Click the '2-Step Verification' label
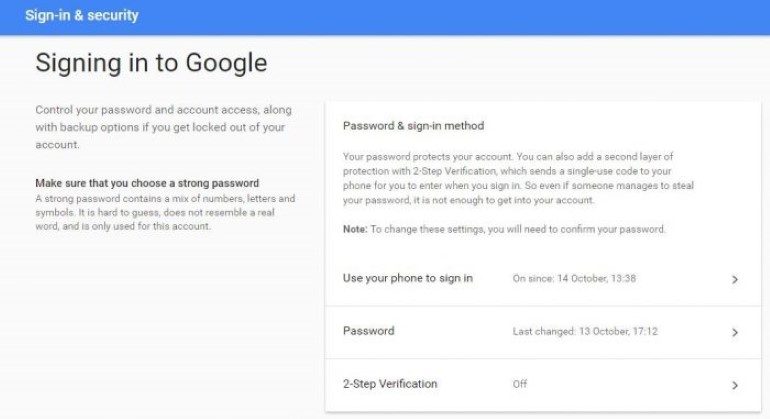Screen dimensions: 770x419 pyautogui.click(x=390, y=384)
